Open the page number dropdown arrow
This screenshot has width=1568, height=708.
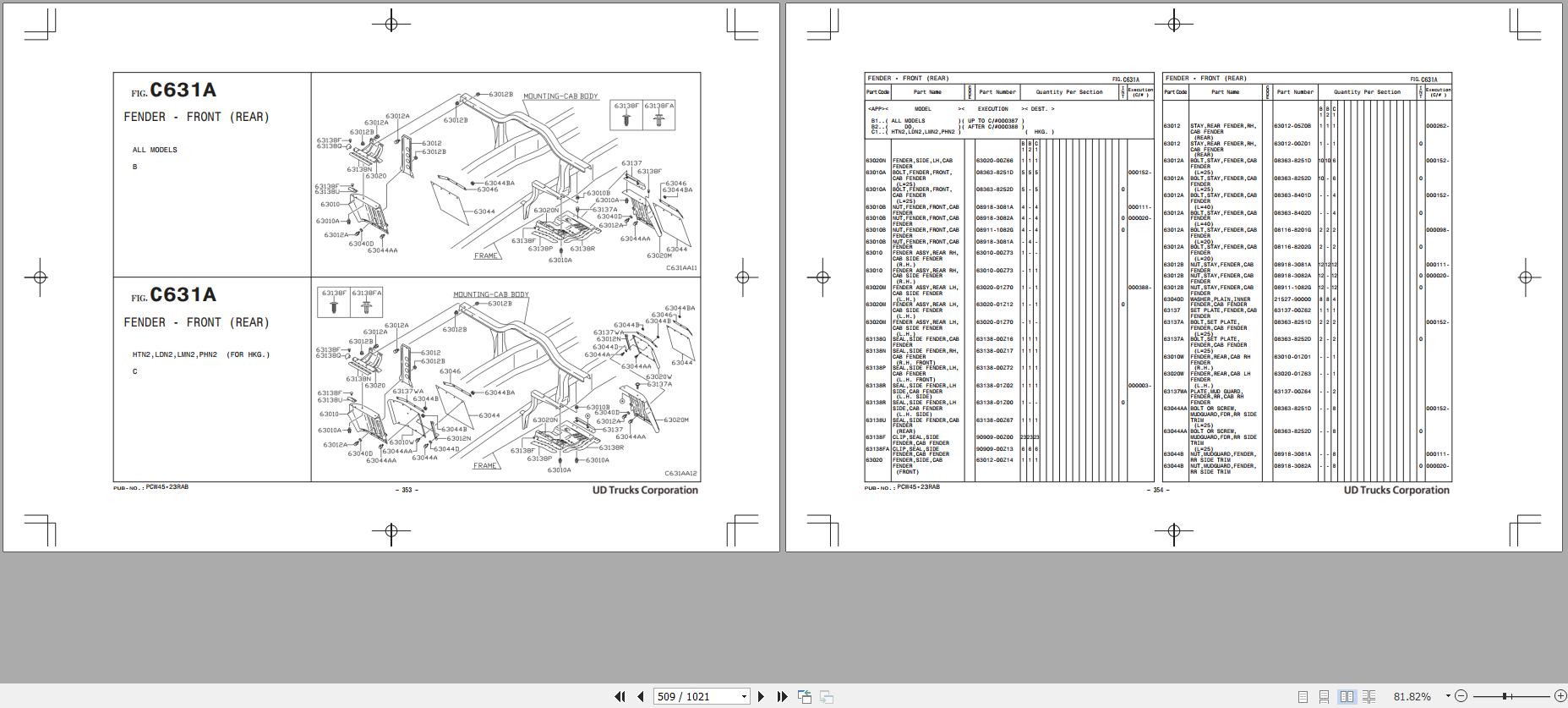point(745,696)
